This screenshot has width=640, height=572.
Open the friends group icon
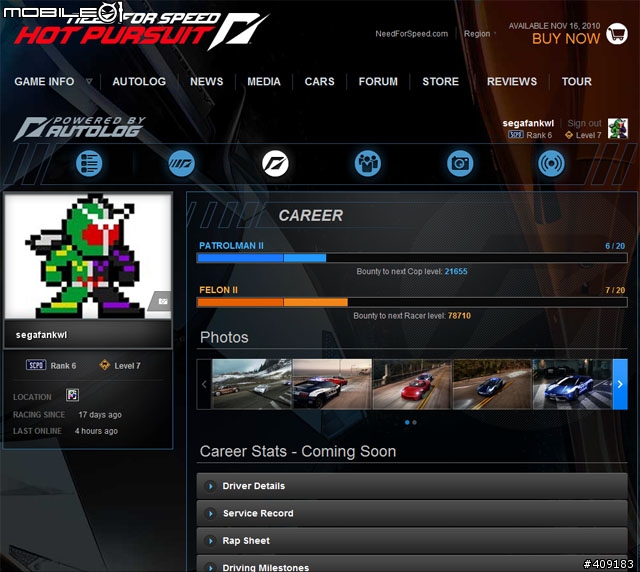[368, 163]
